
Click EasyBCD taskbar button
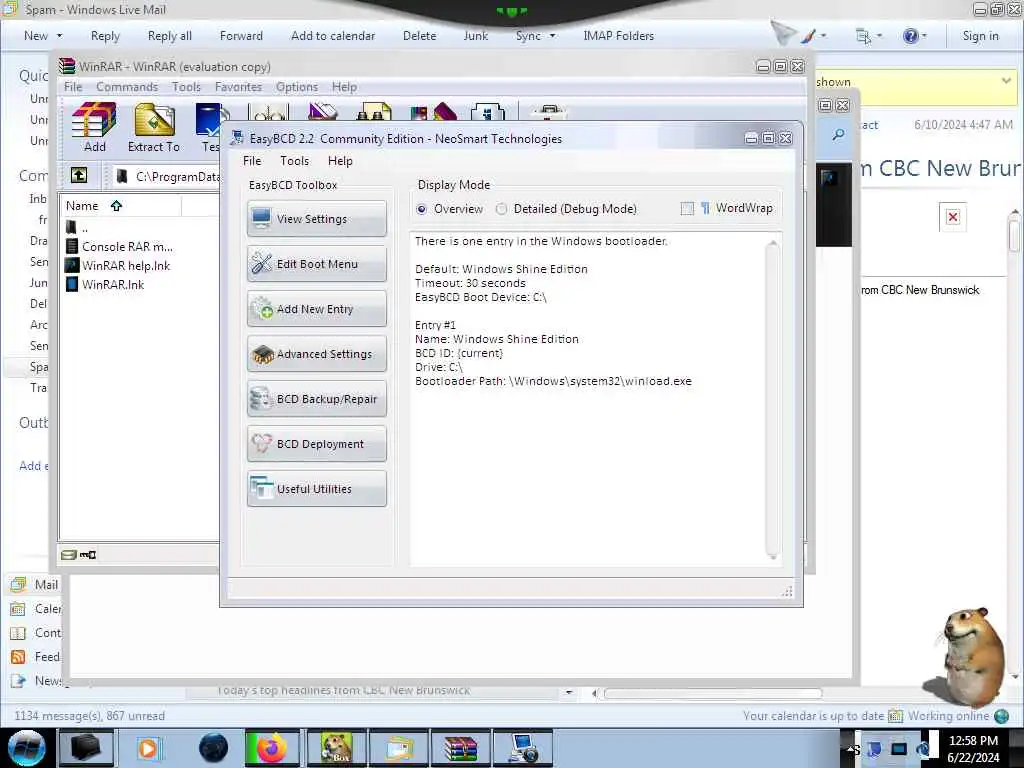click(523, 748)
